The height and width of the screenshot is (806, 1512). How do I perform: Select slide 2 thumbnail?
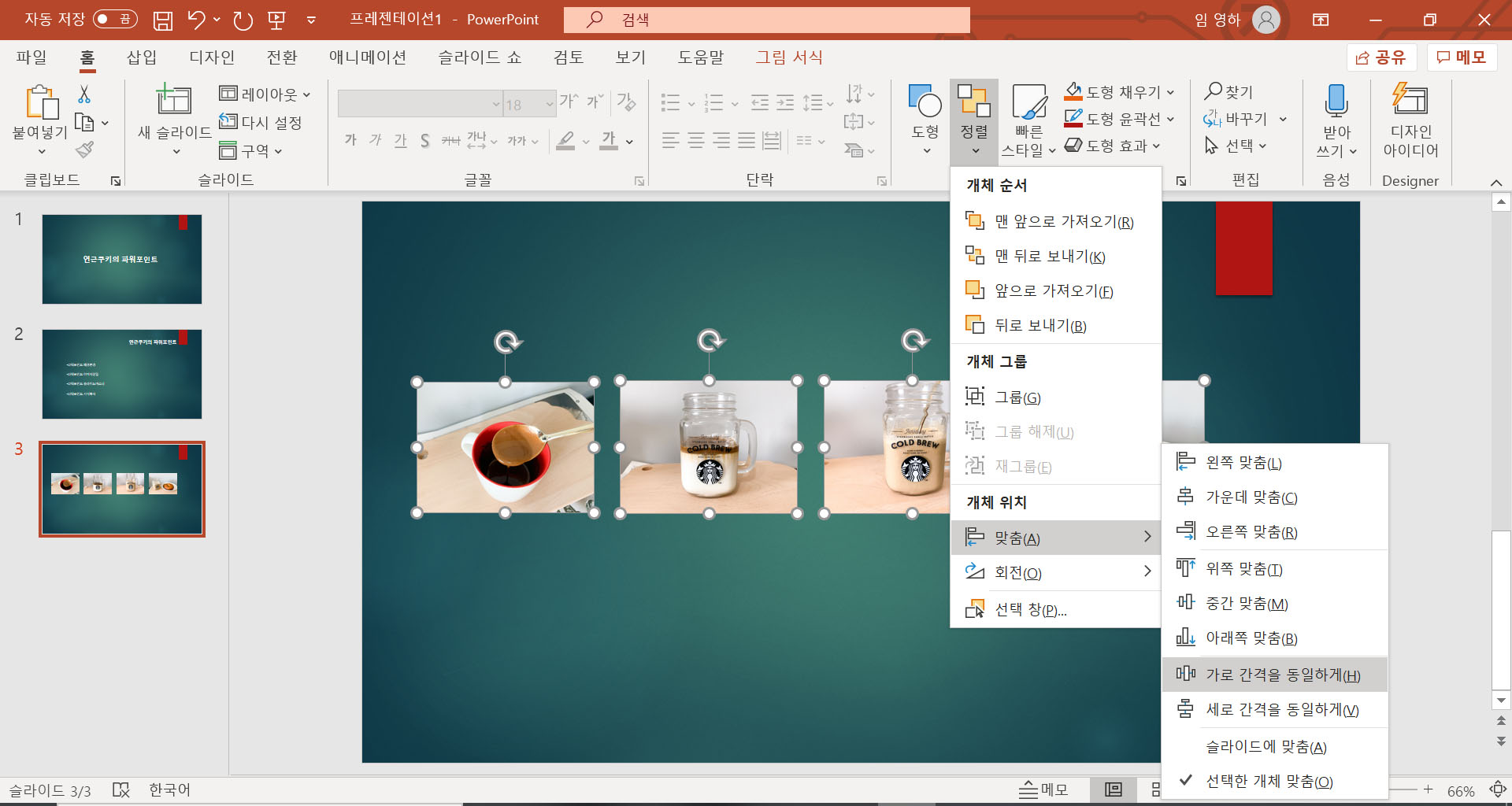tap(122, 374)
